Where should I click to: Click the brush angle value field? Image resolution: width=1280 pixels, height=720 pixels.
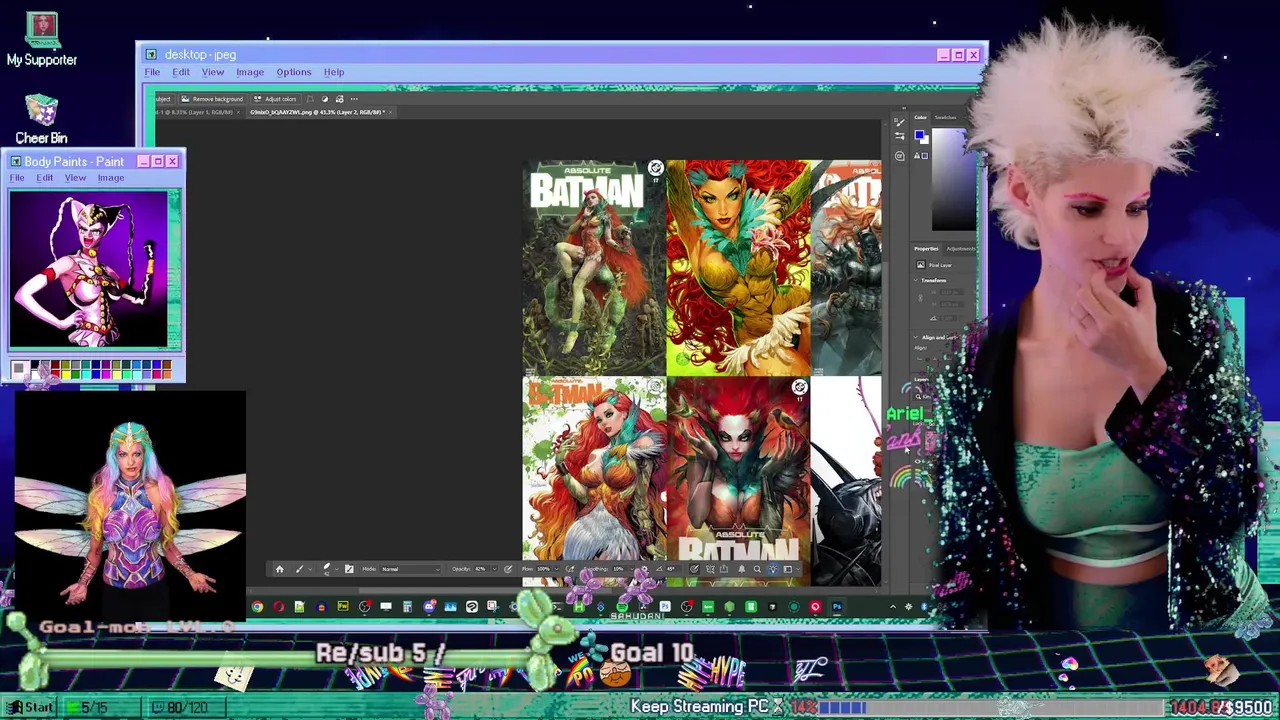pyautogui.click(x=671, y=569)
